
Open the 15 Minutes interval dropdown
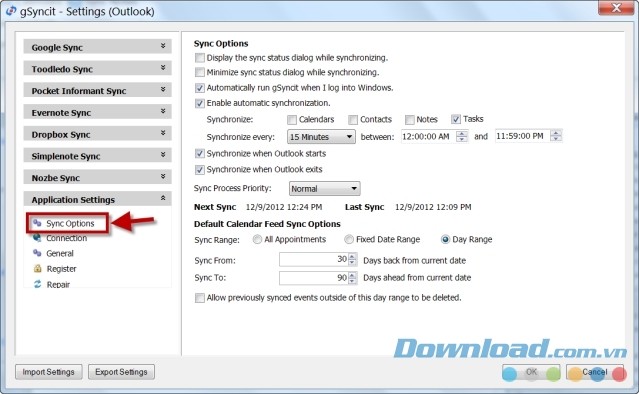[321, 137]
